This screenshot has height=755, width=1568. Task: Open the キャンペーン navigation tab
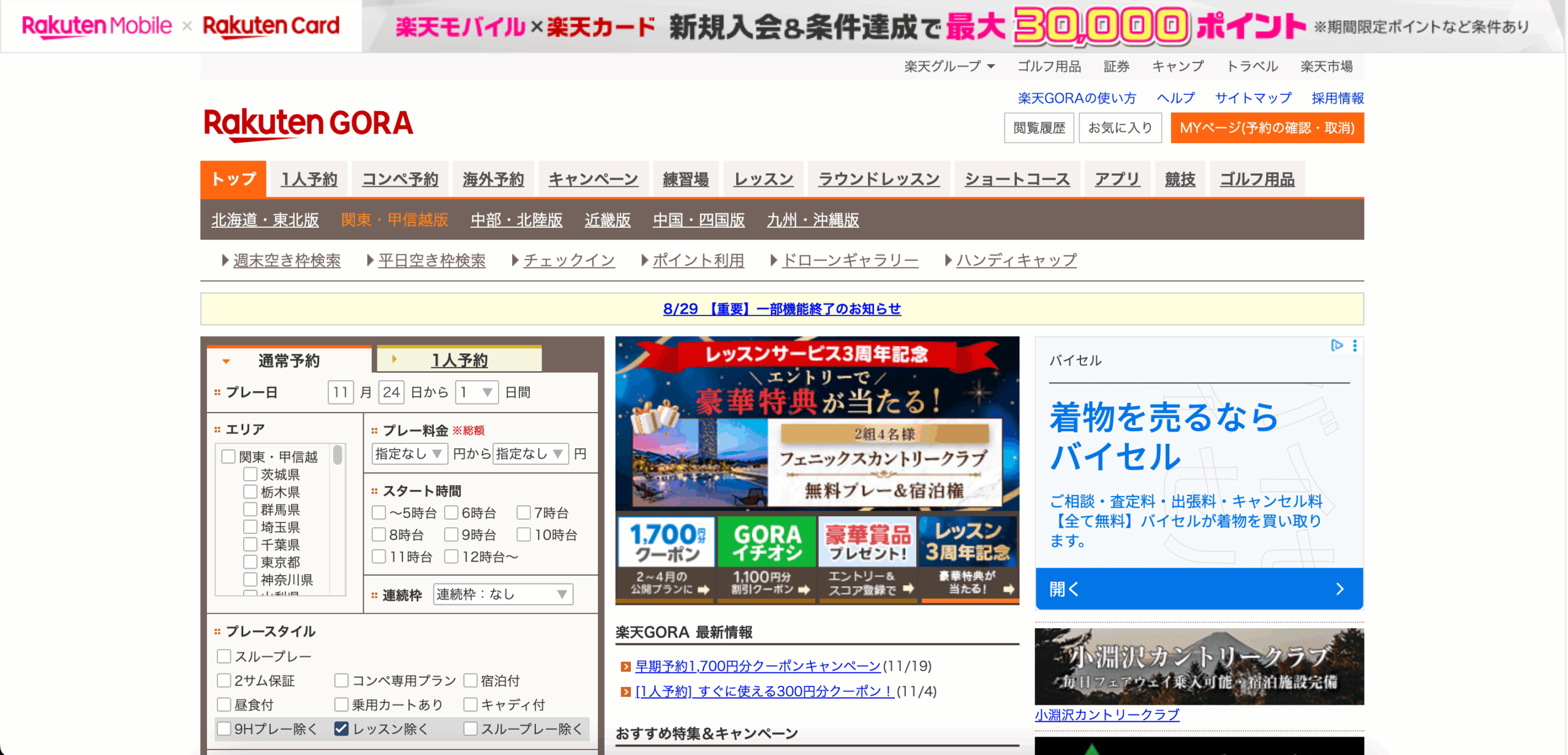pos(592,179)
